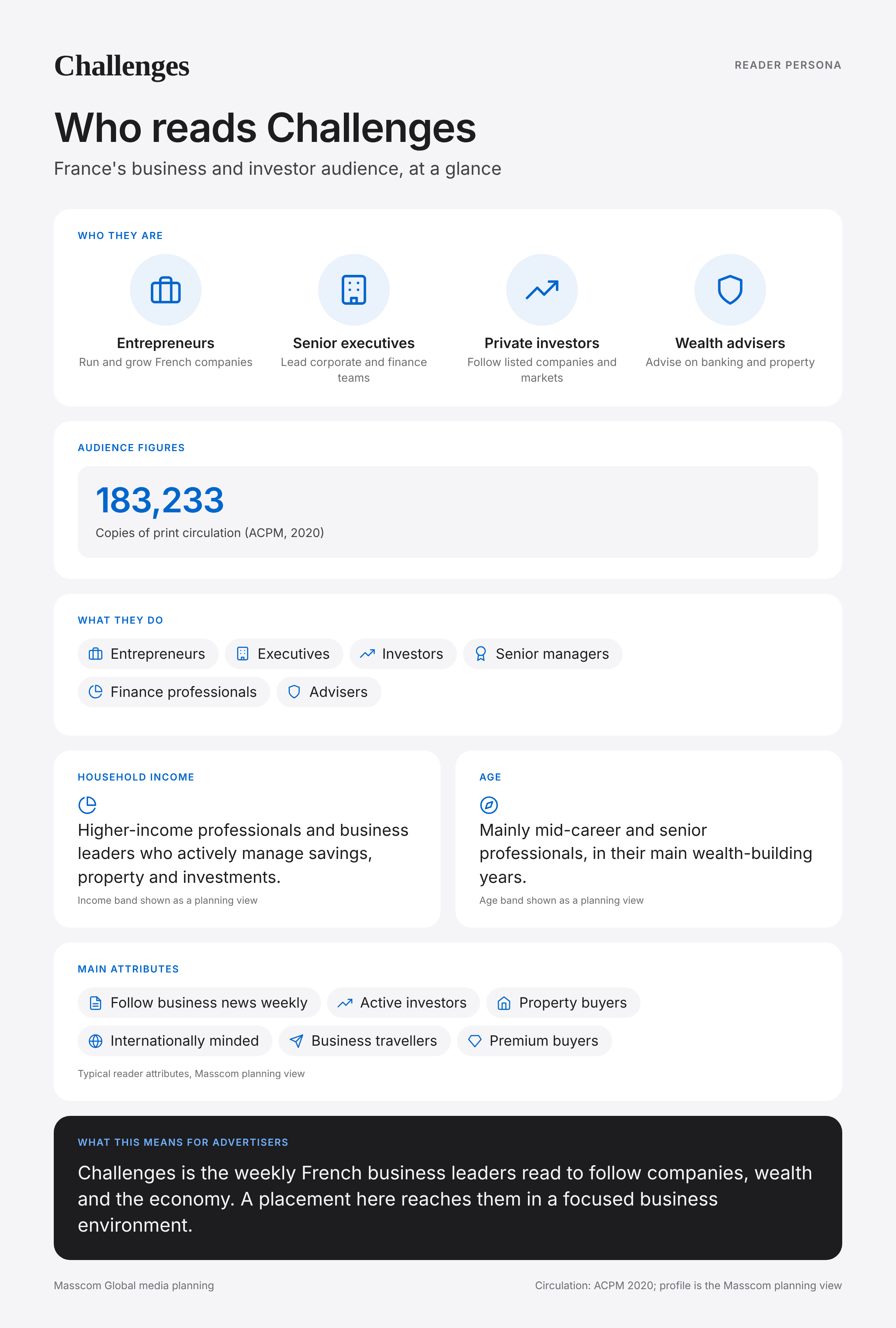Click the Senior managers chip label
This screenshot has width=896, height=1328.
tap(552, 654)
